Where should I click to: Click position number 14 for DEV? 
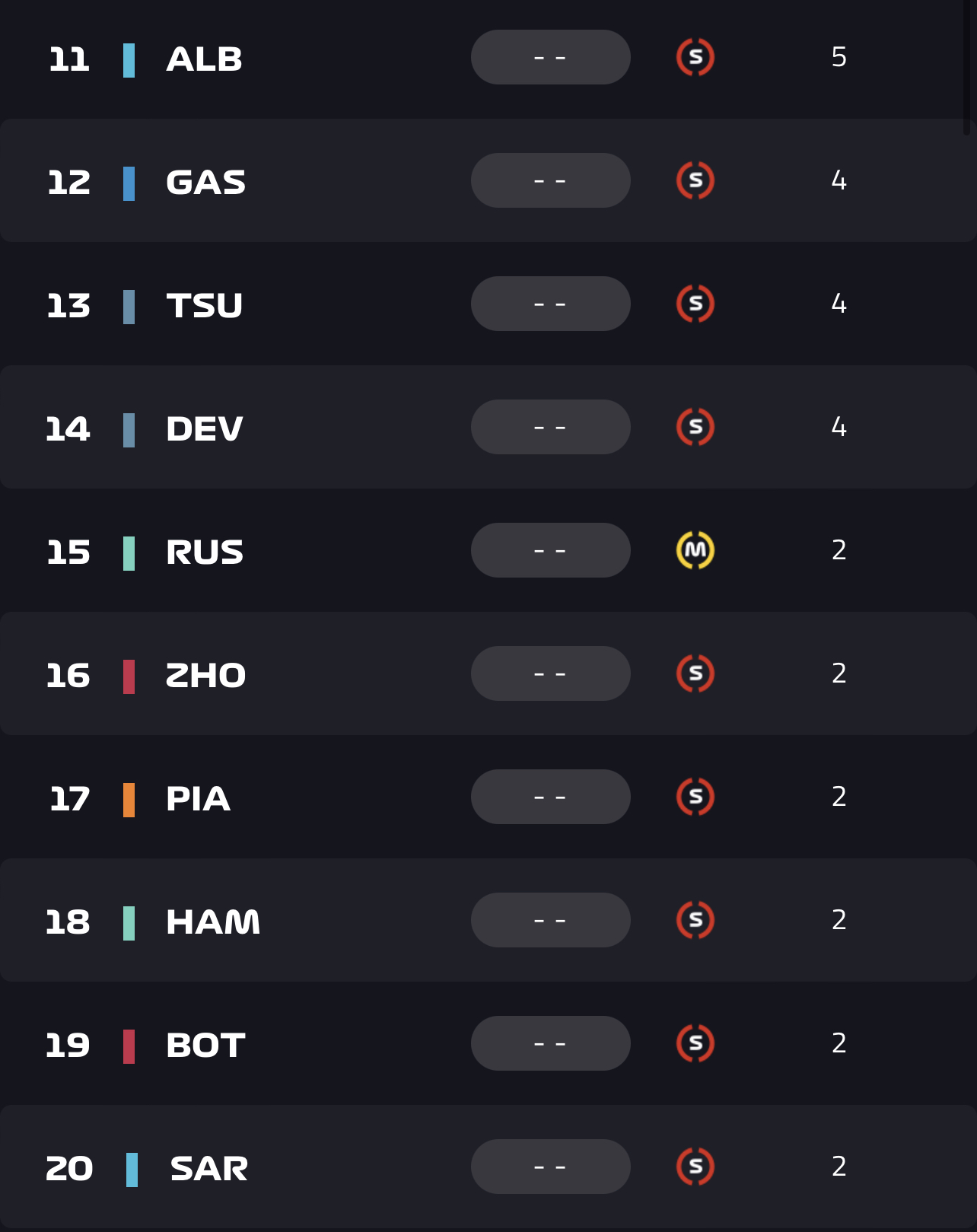click(x=68, y=429)
